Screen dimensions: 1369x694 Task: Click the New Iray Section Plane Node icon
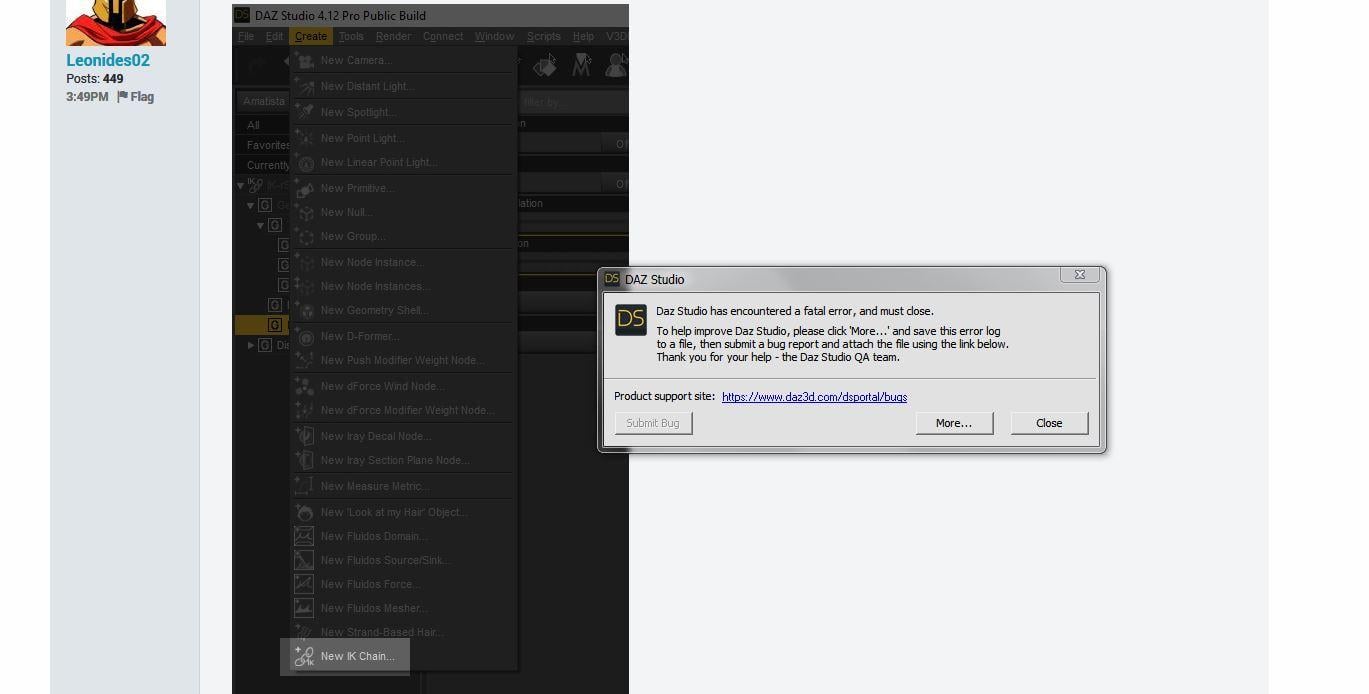(x=305, y=460)
